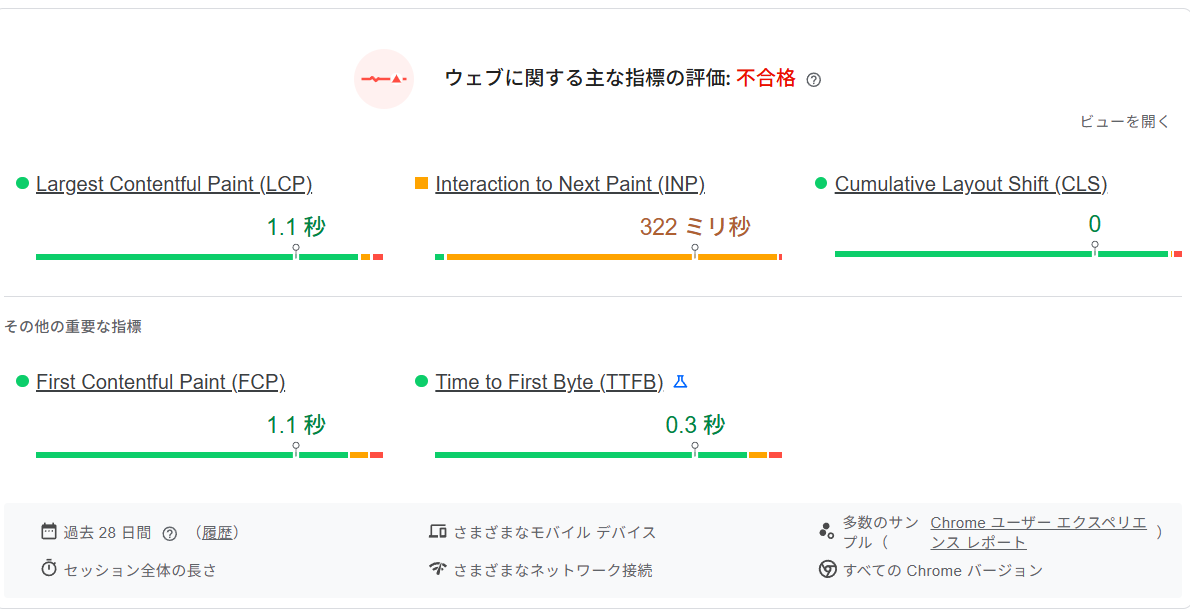Click the orange status dot beside INP

point(421,182)
